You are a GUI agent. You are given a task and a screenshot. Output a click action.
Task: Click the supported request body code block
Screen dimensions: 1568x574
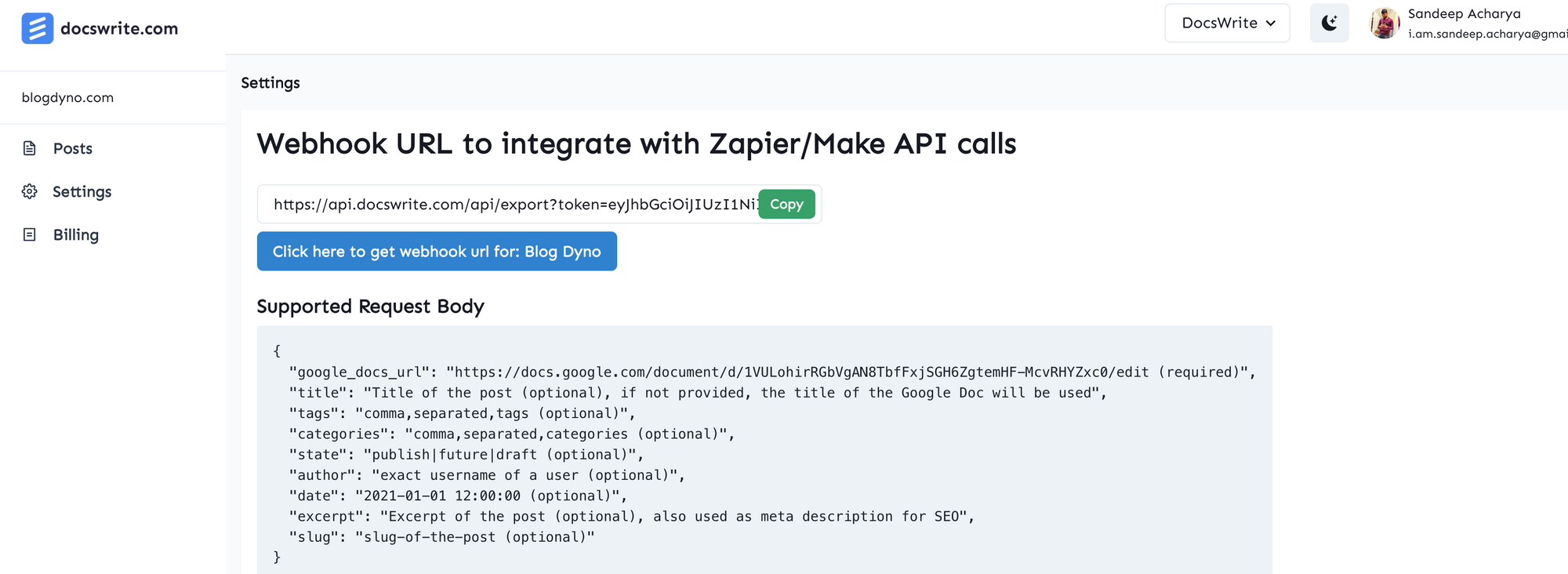764,453
